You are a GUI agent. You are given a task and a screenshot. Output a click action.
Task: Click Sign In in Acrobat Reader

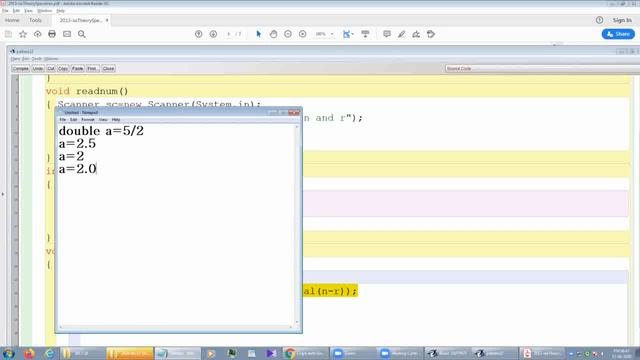pyautogui.click(x=622, y=20)
